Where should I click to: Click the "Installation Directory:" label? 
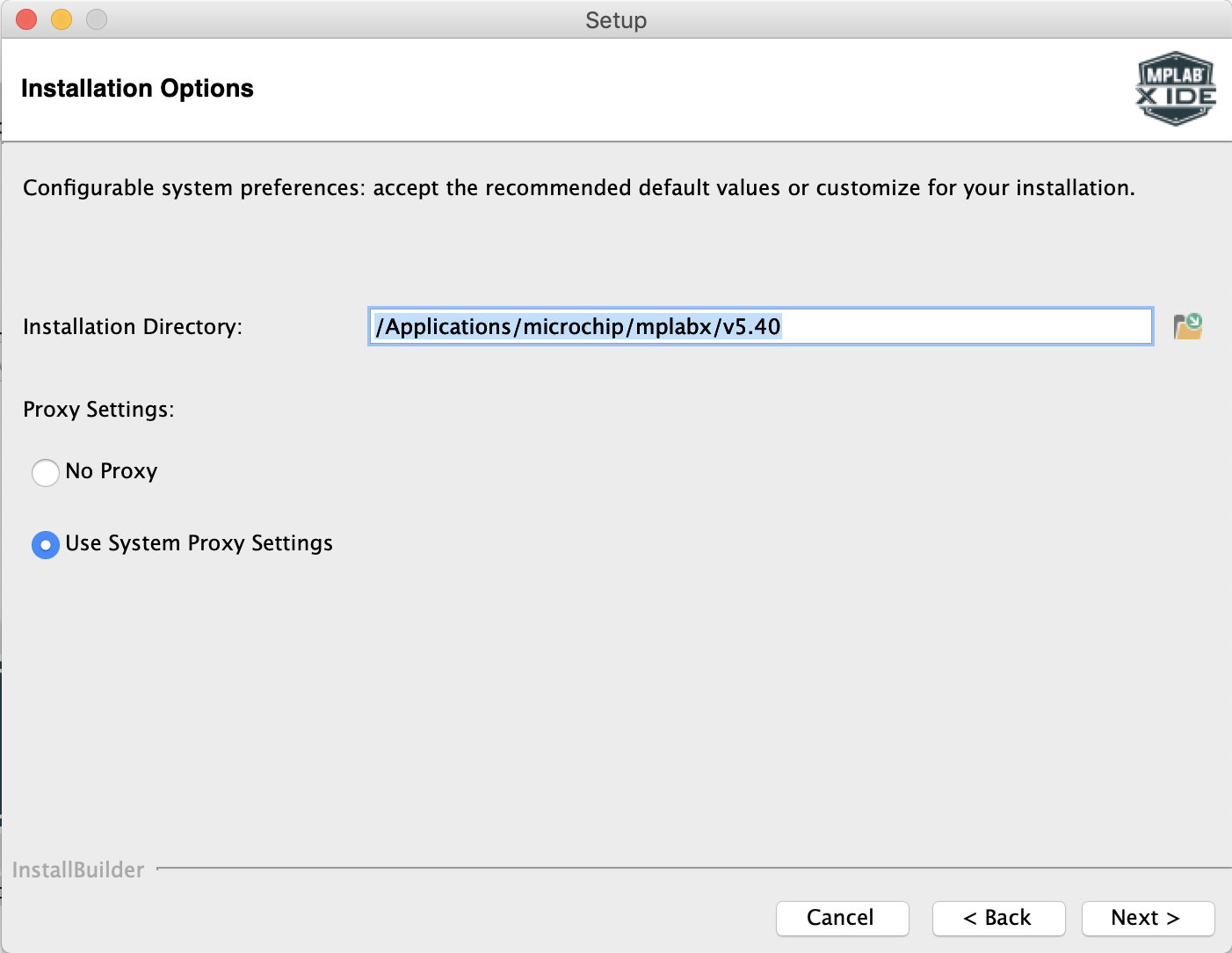pos(133,327)
